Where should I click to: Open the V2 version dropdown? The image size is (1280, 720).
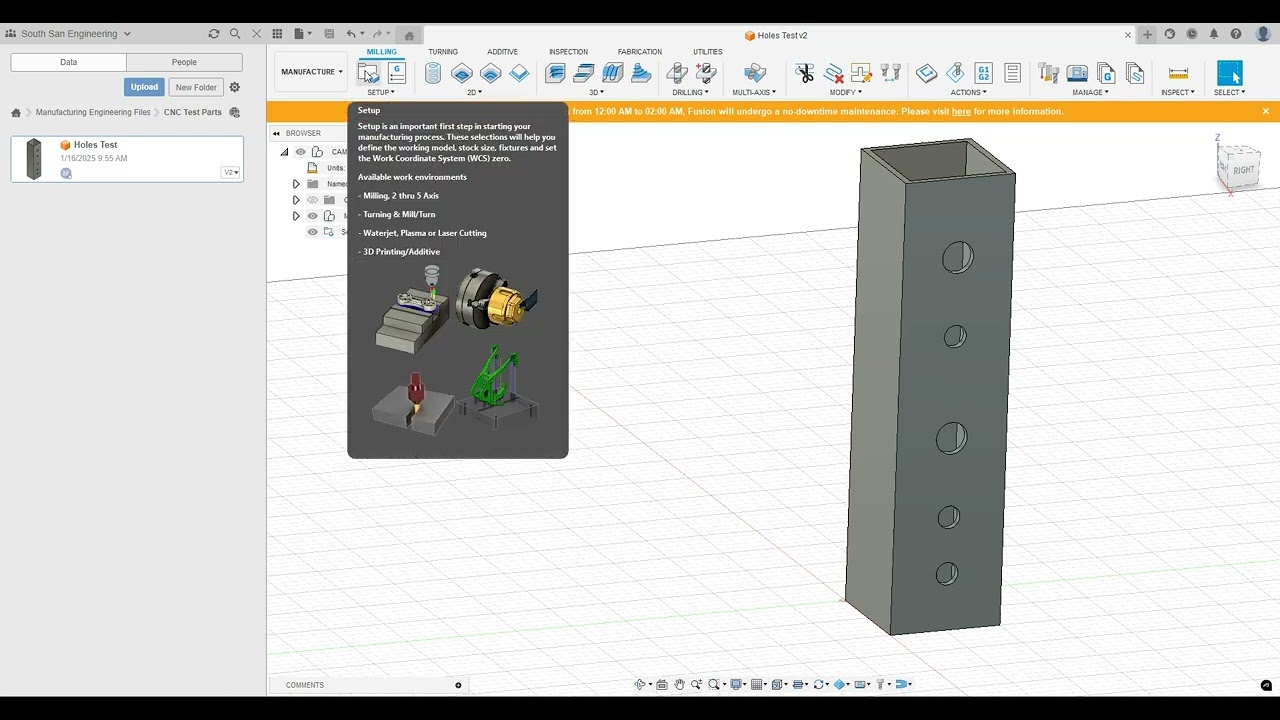[x=230, y=172]
